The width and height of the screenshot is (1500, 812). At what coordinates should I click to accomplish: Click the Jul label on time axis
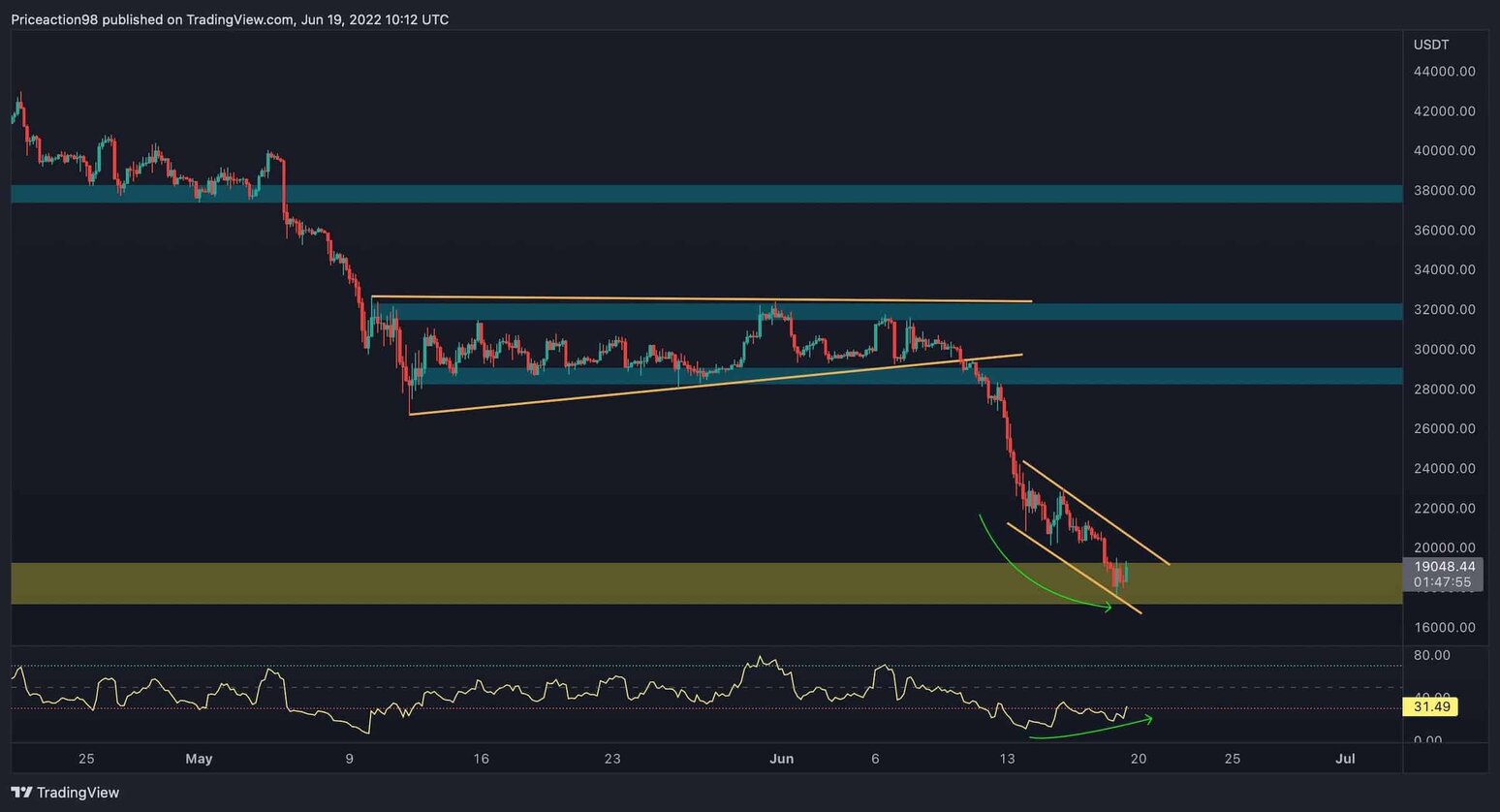point(1345,759)
